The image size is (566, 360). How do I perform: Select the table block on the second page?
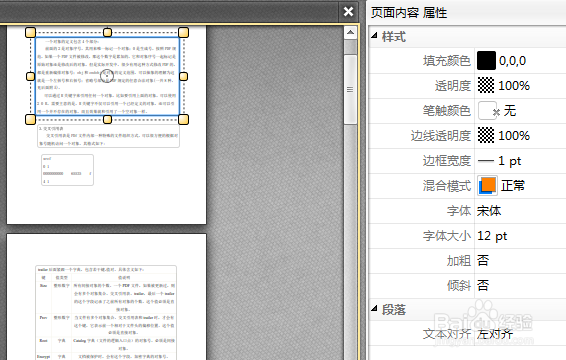click(106, 313)
